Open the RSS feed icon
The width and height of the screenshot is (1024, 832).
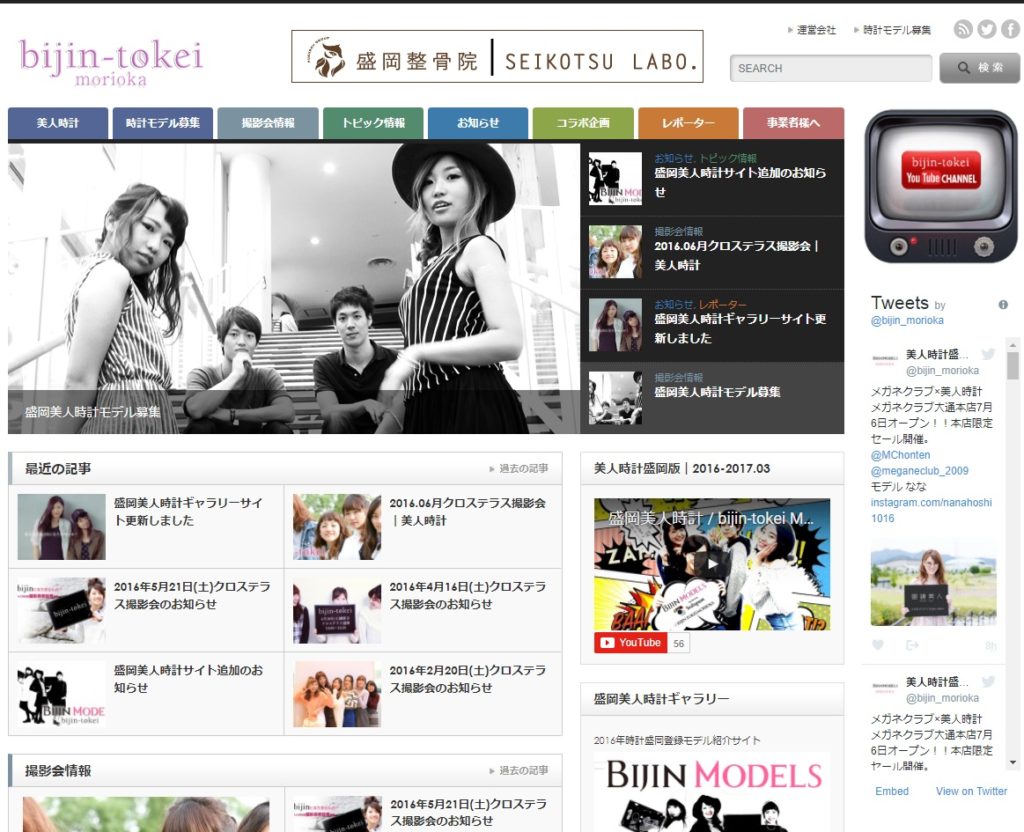tap(963, 30)
